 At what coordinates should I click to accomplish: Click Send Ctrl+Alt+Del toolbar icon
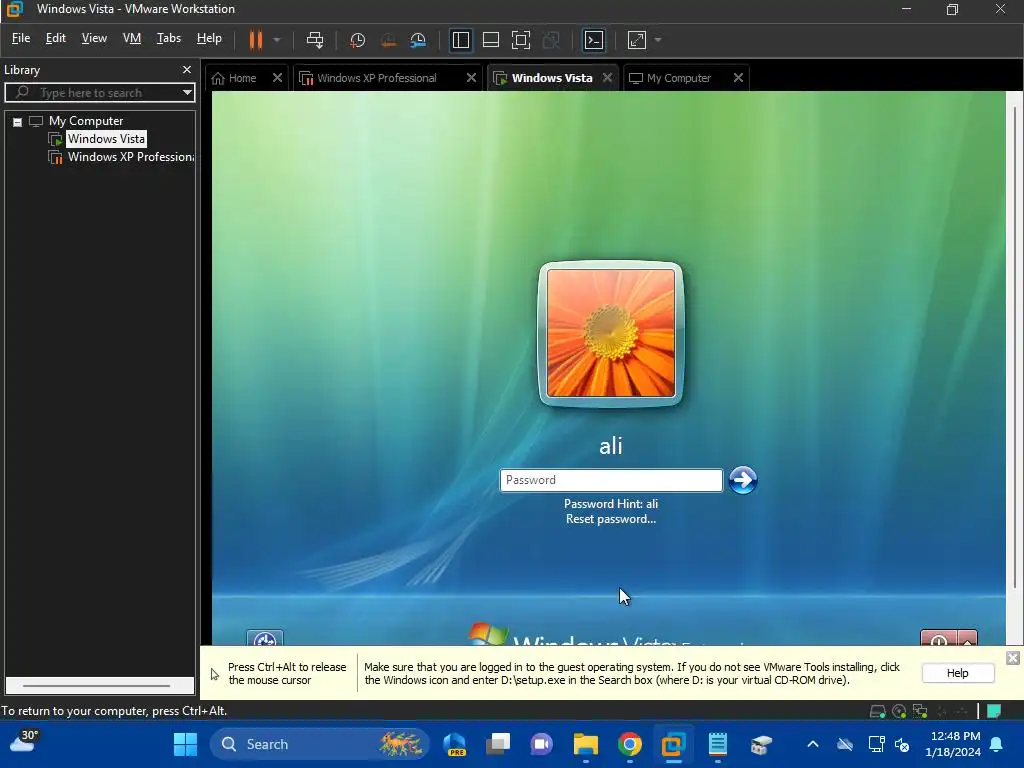(x=315, y=40)
